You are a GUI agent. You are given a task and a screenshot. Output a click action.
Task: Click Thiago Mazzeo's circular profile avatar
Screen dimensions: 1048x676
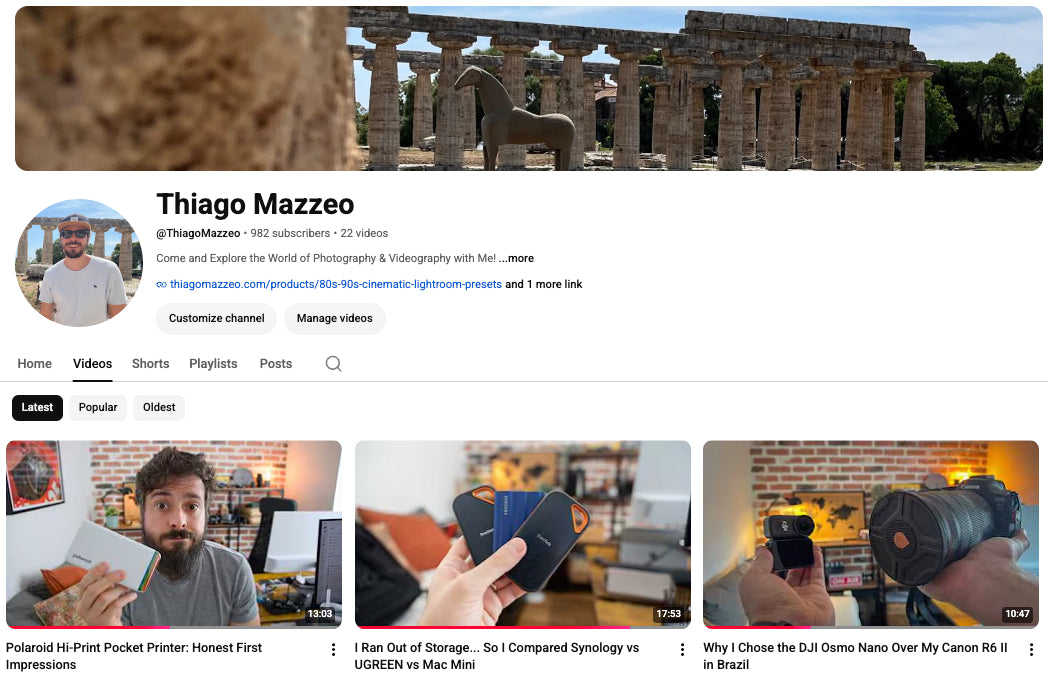point(79,263)
